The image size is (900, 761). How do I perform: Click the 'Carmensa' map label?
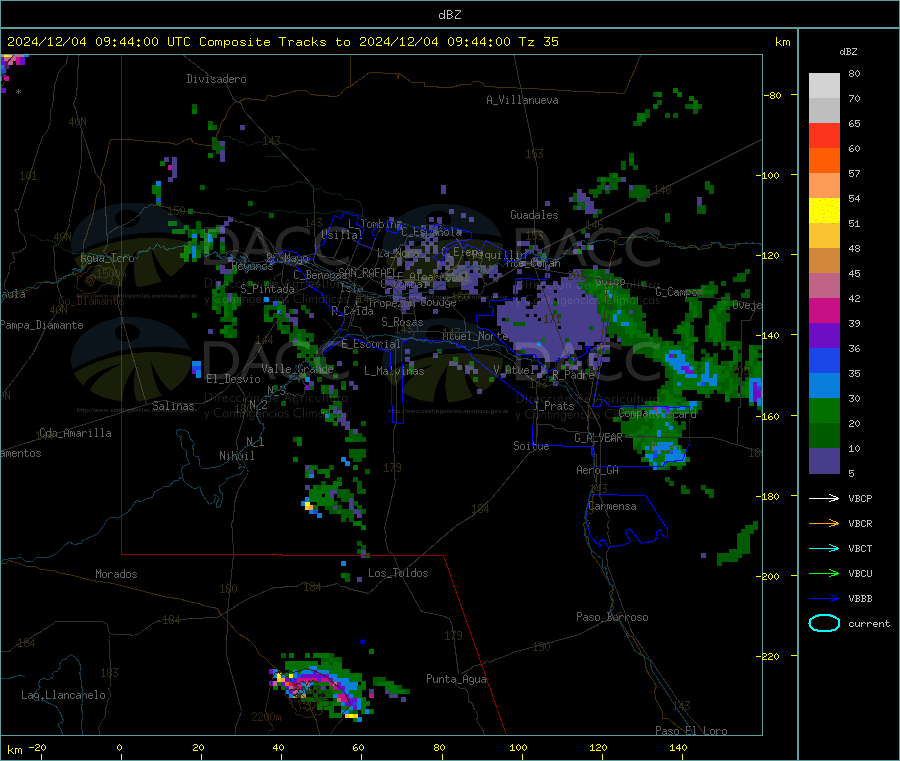pyautogui.click(x=612, y=506)
